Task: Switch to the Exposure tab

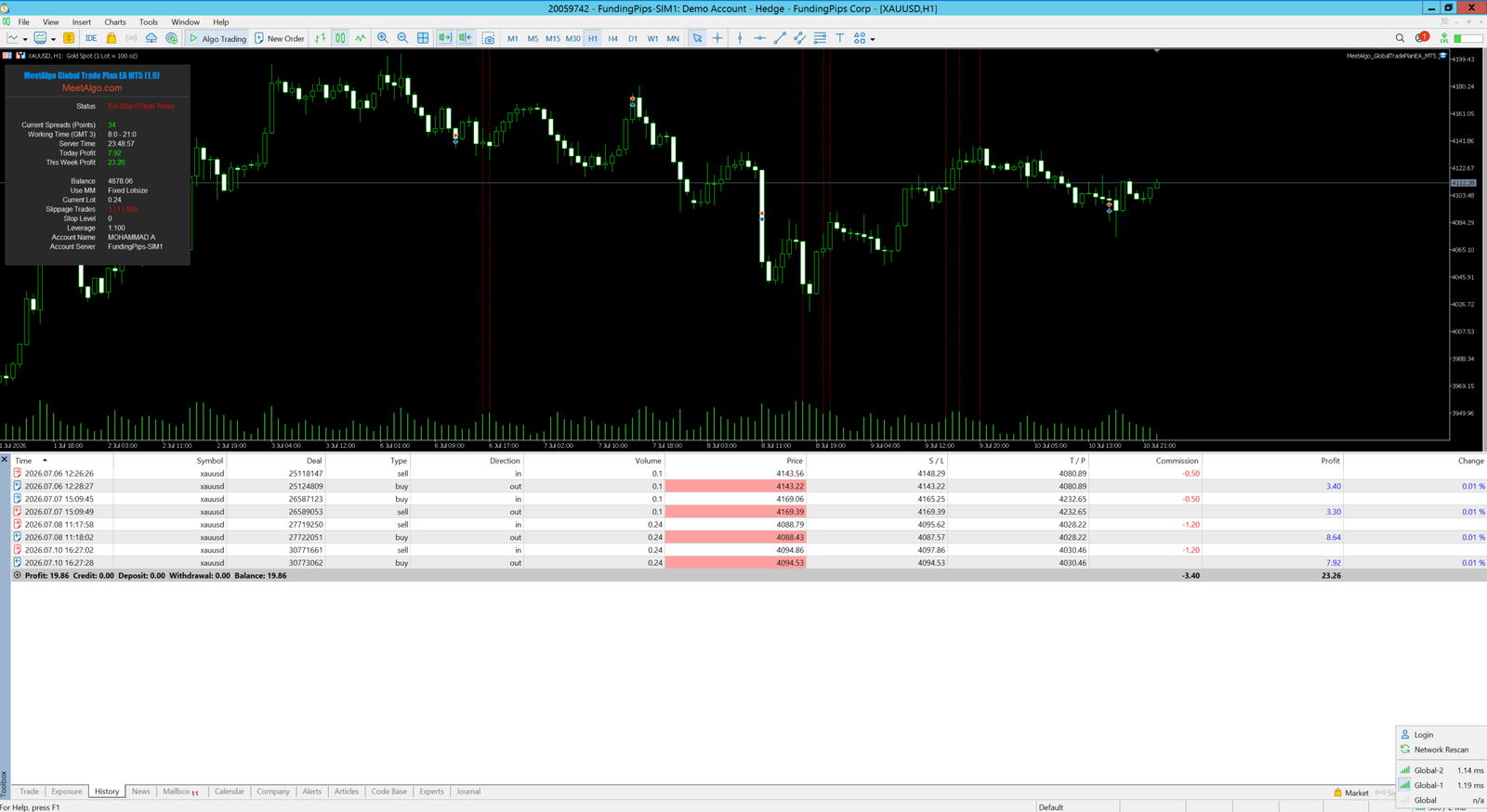Action: pyautogui.click(x=67, y=792)
